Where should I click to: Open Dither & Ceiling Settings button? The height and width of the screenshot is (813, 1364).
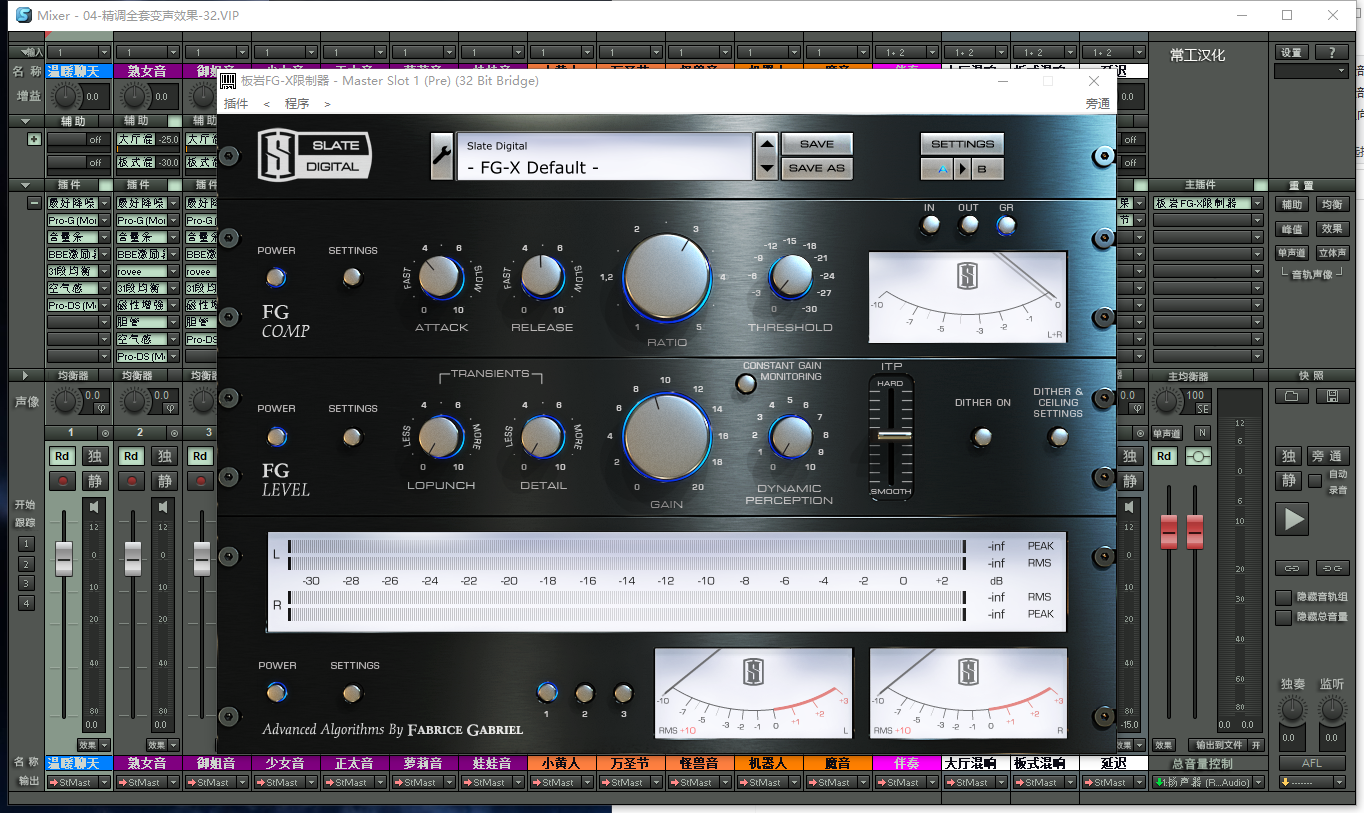click(x=1058, y=437)
